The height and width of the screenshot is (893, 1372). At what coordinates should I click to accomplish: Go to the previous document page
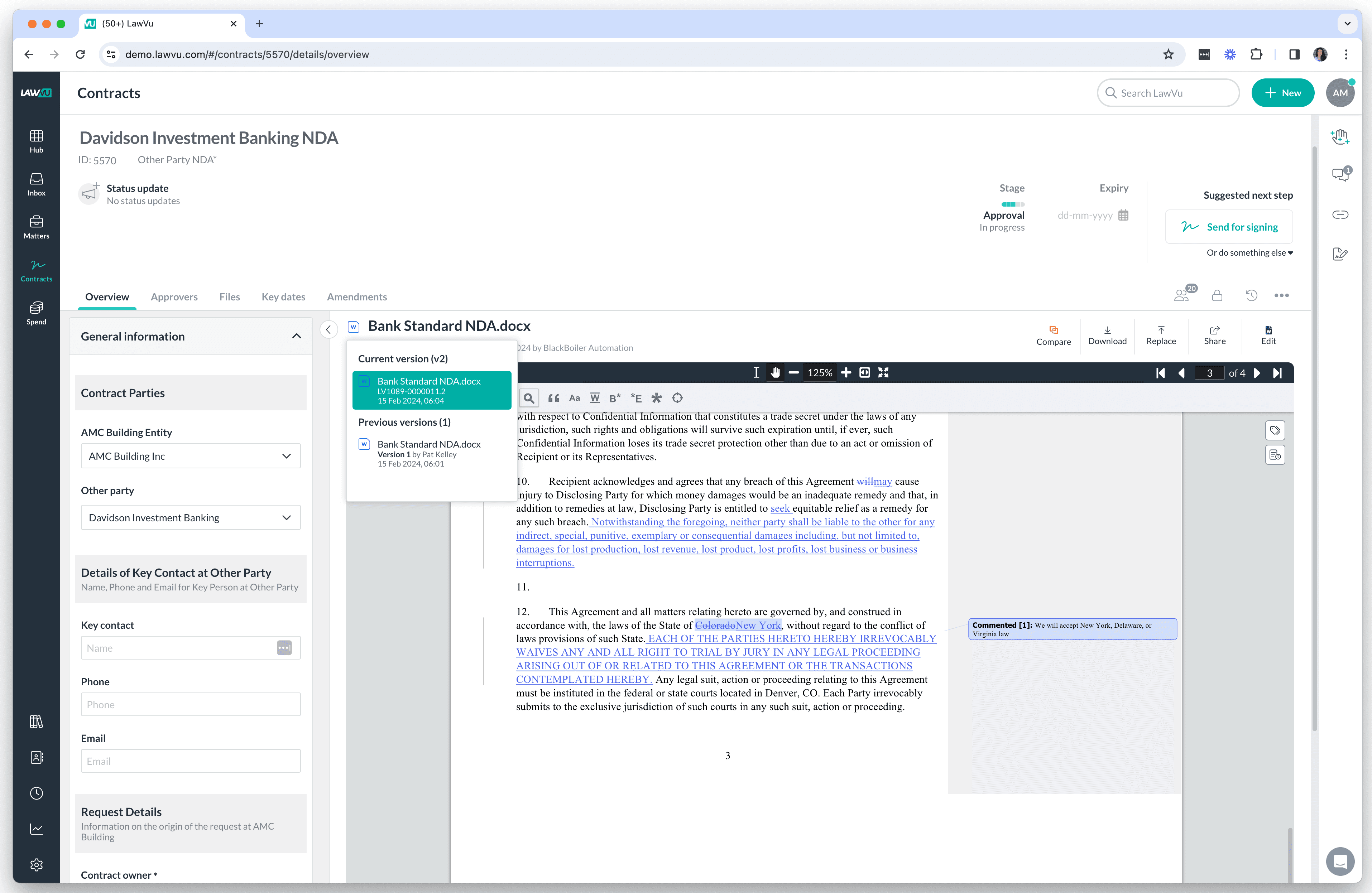1181,373
